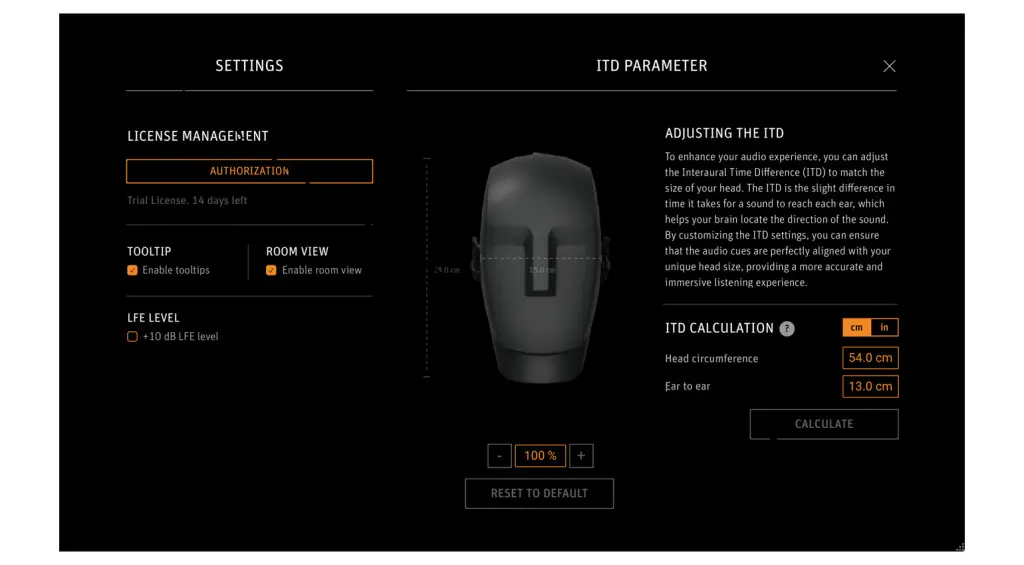1024x565 pixels.
Task: Edit the Head circumference value
Action: (x=871, y=358)
